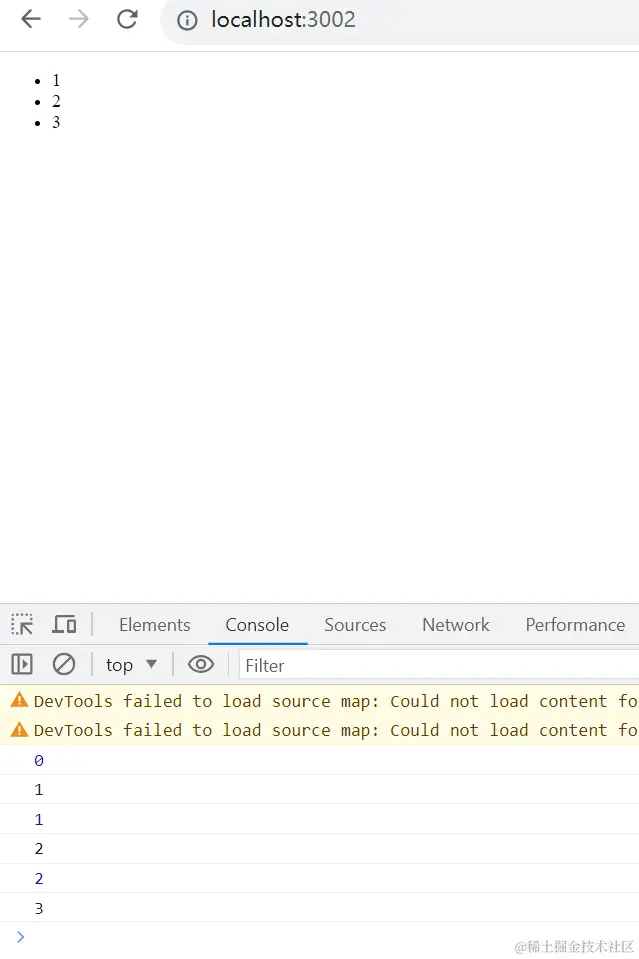The width and height of the screenshot is (639, 959).
Task: Click the second warning triangle icon
Action: tap(20, 729)
